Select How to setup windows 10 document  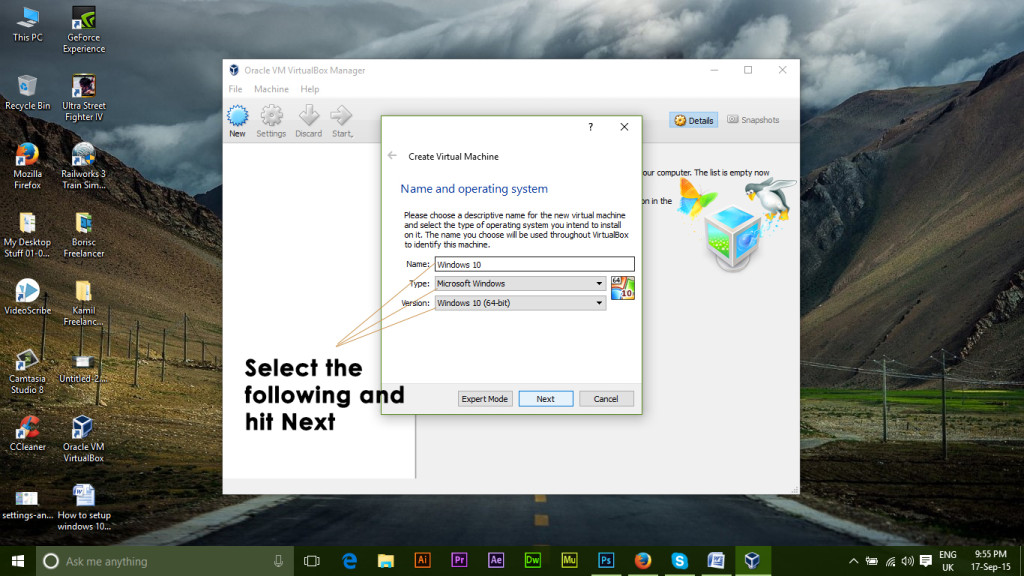[x=84, y=507]
